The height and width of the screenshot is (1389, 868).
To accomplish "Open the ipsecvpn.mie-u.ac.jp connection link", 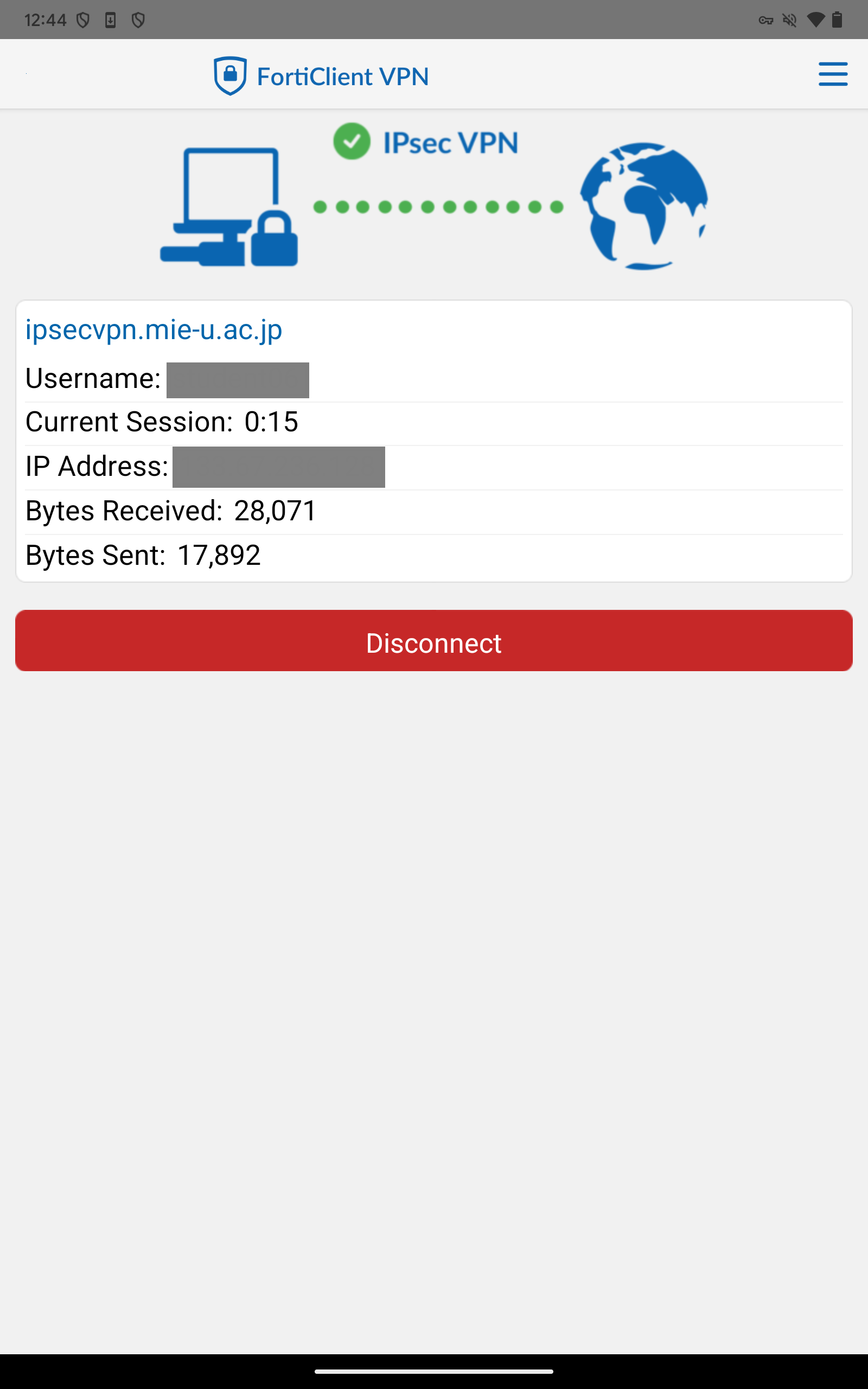I will pos(154,330).
